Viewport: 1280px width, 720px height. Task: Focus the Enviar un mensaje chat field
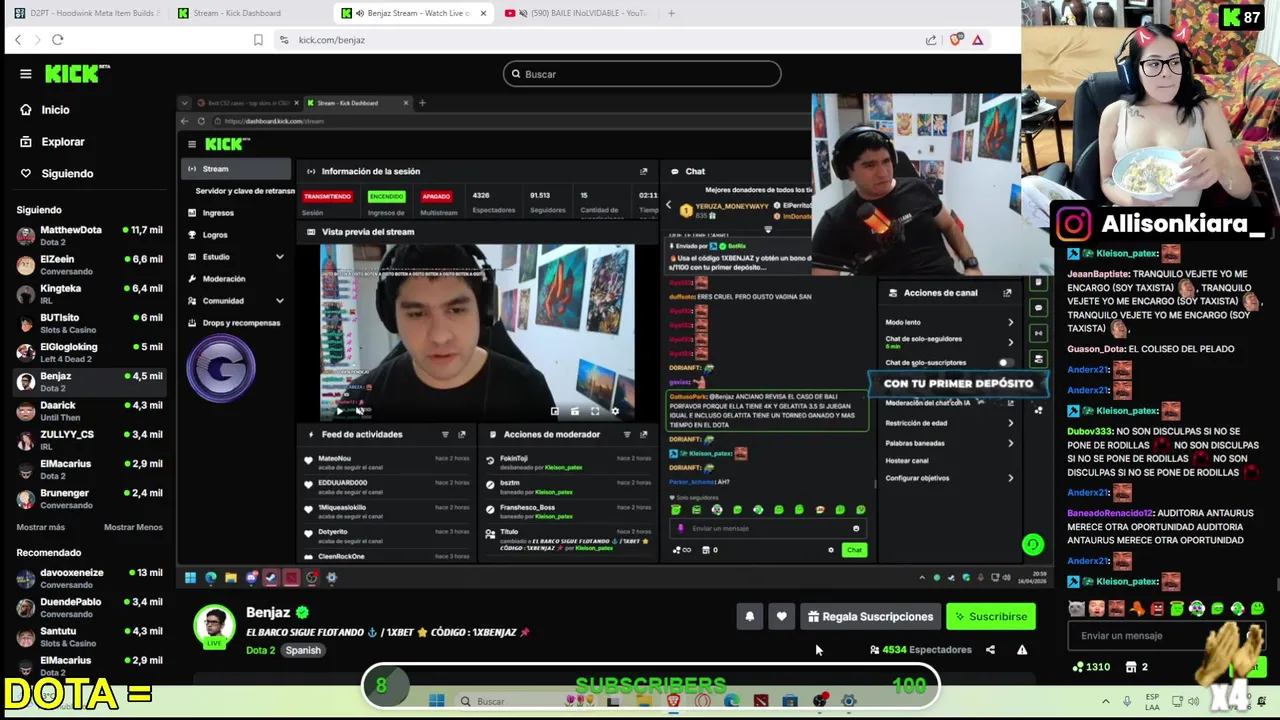[x=1165, y=636]
